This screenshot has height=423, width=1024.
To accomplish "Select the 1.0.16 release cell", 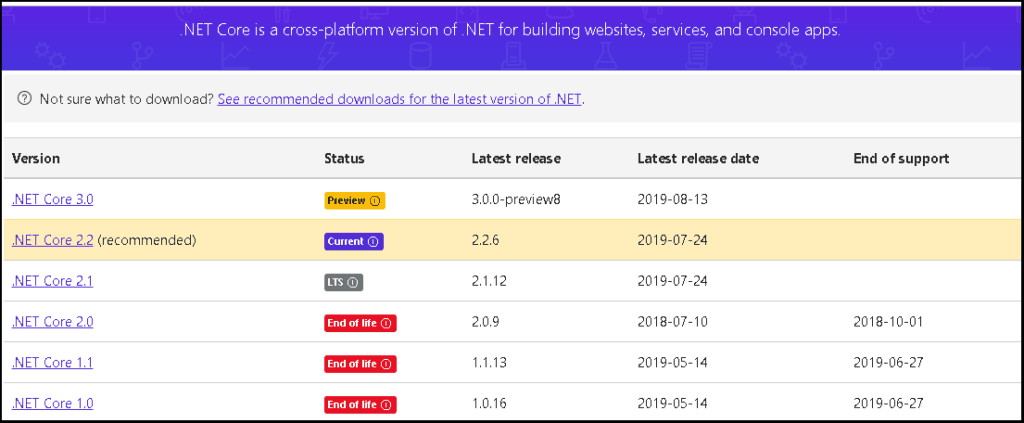I will [489, 403].
